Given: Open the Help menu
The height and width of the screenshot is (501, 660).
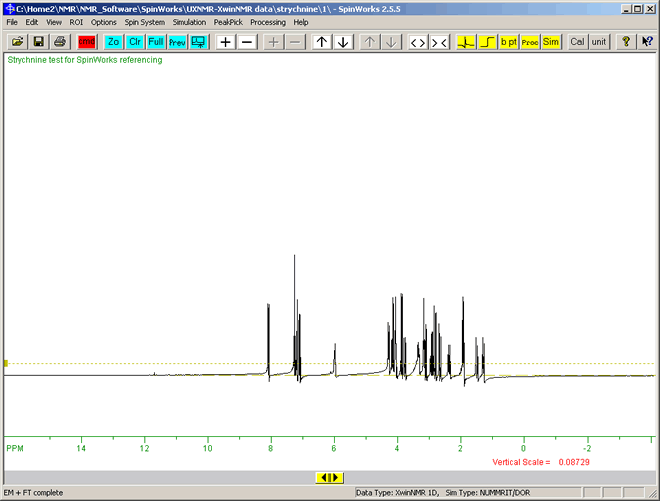Looking at the screenshot, I should 301,22.
